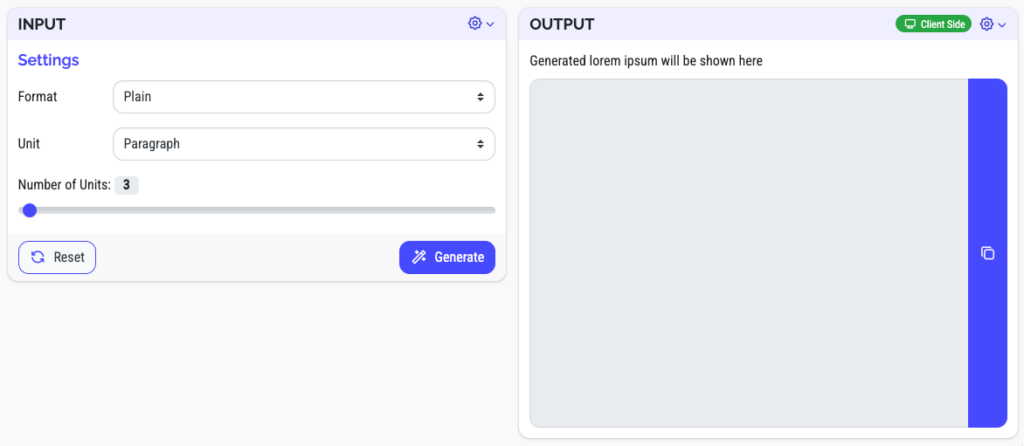Click the magic wand icon on Generate
Viewport: 1024px width, 446px height.
(419, 257)
